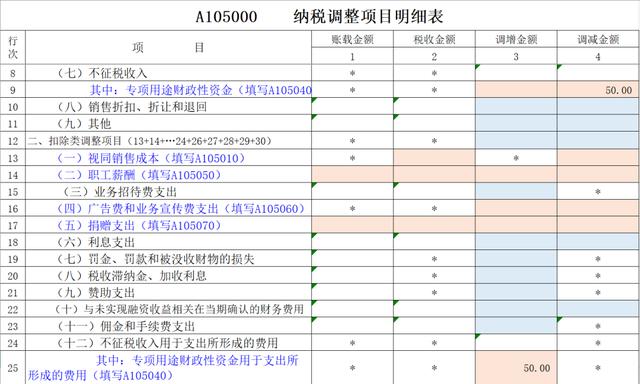
Task: Select the 50.00 调减金额 cell in row 9
Action: click(x=598, y=89)
